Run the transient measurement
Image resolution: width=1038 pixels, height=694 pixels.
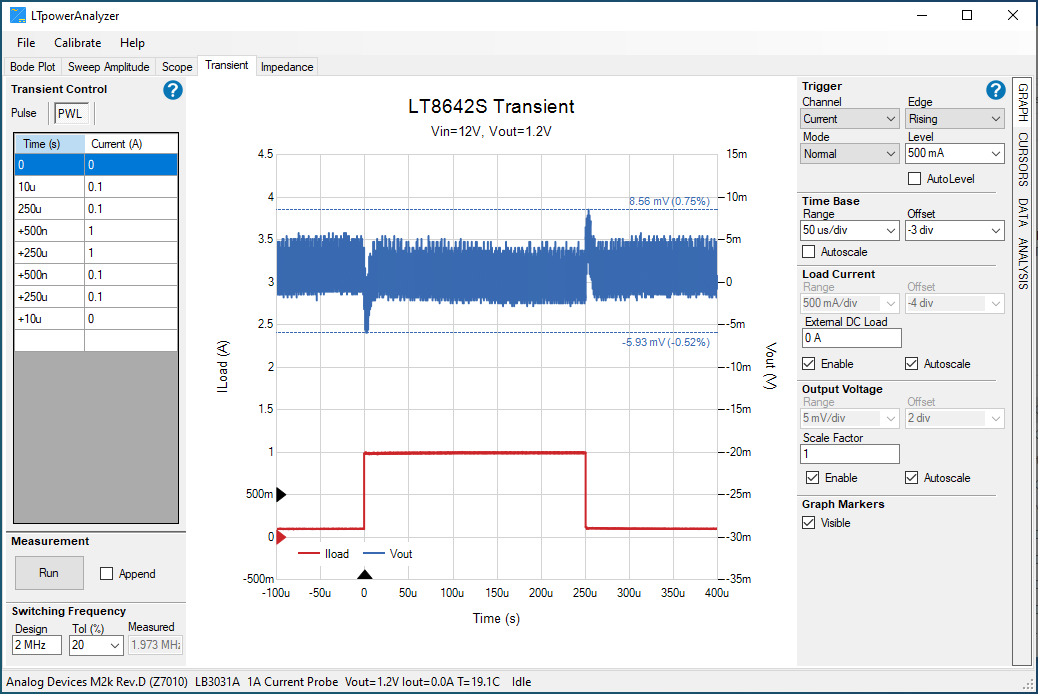coord(49,573)
